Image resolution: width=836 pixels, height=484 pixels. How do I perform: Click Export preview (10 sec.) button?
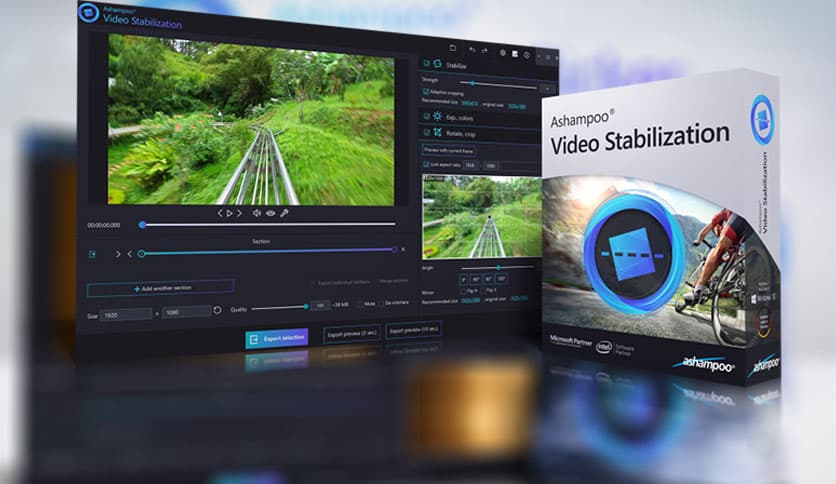(413, 330)
